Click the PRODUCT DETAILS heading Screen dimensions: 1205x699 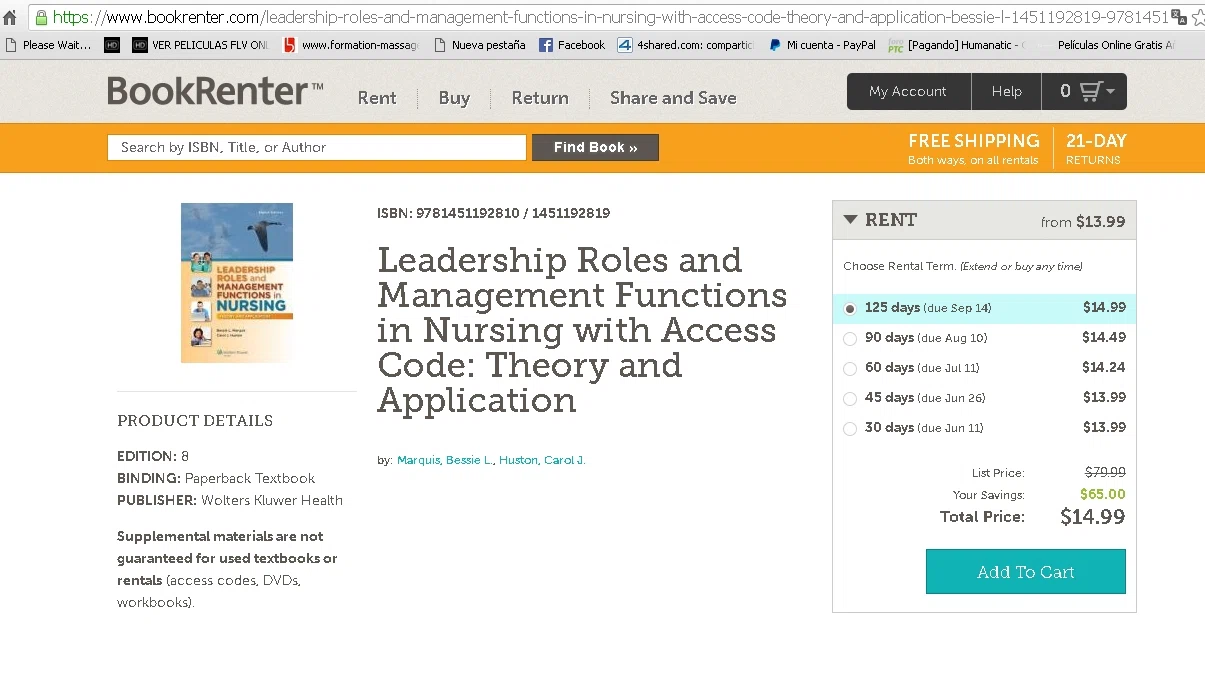(x=195, y=421)
